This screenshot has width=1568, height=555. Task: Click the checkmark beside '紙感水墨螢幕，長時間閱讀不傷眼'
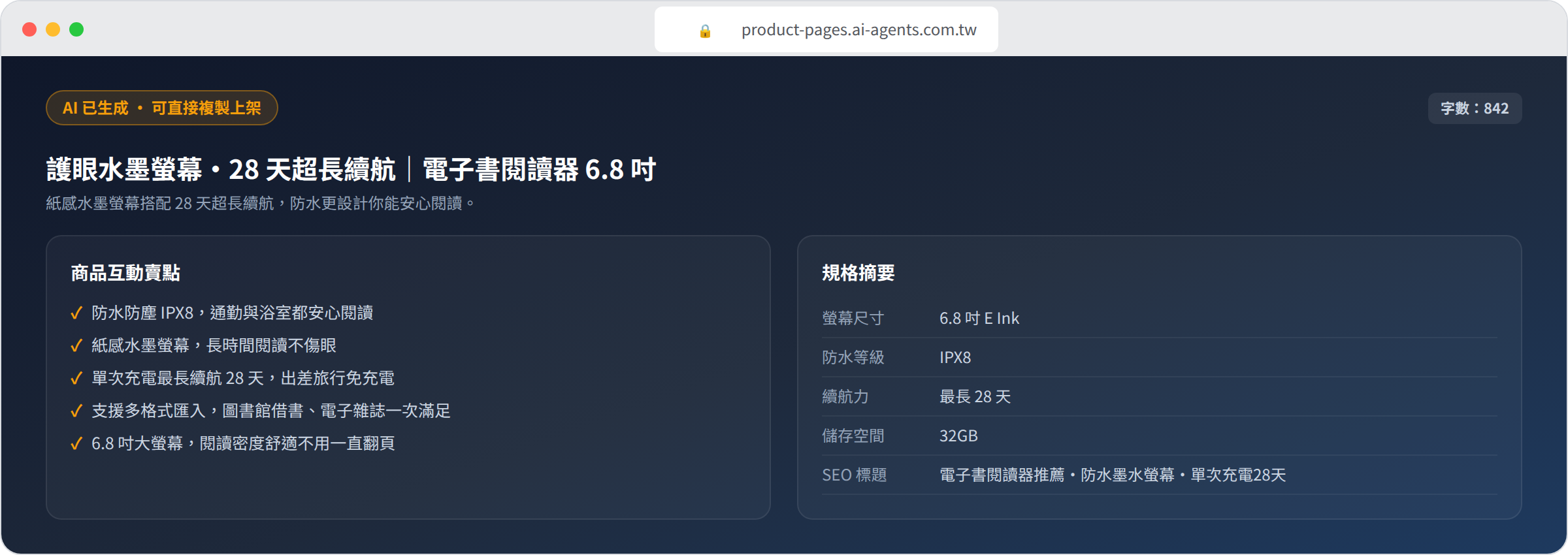pos(76,346)
